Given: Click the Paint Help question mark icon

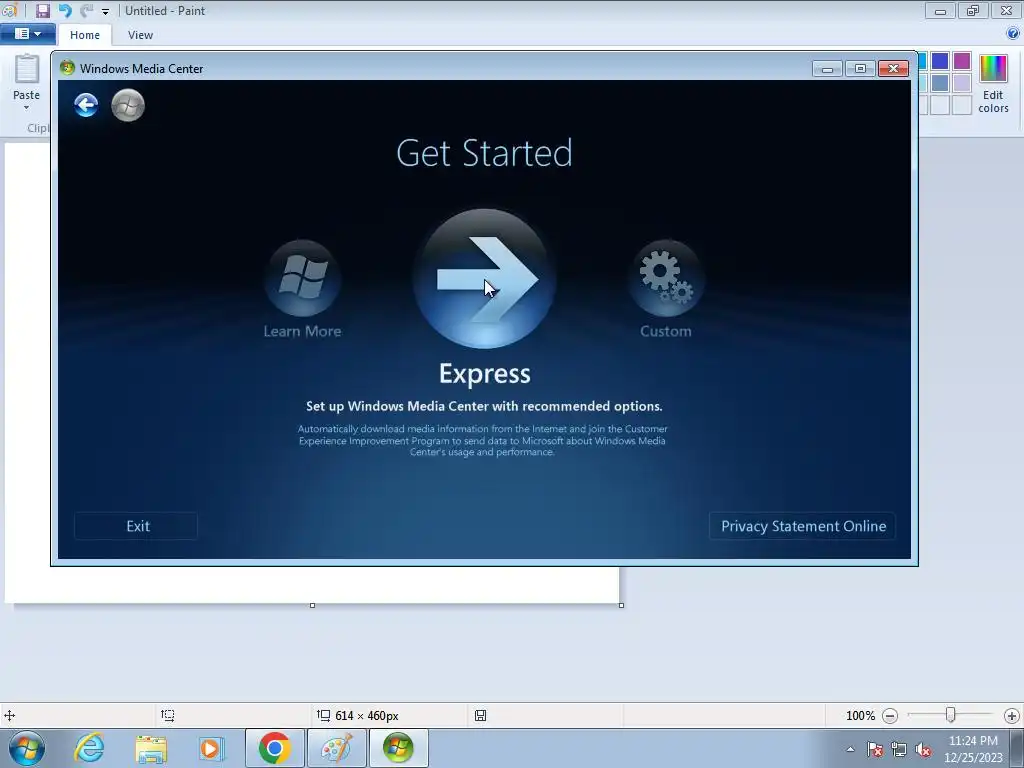Looking at the screenshot, I should click(x=1013, y=34).
